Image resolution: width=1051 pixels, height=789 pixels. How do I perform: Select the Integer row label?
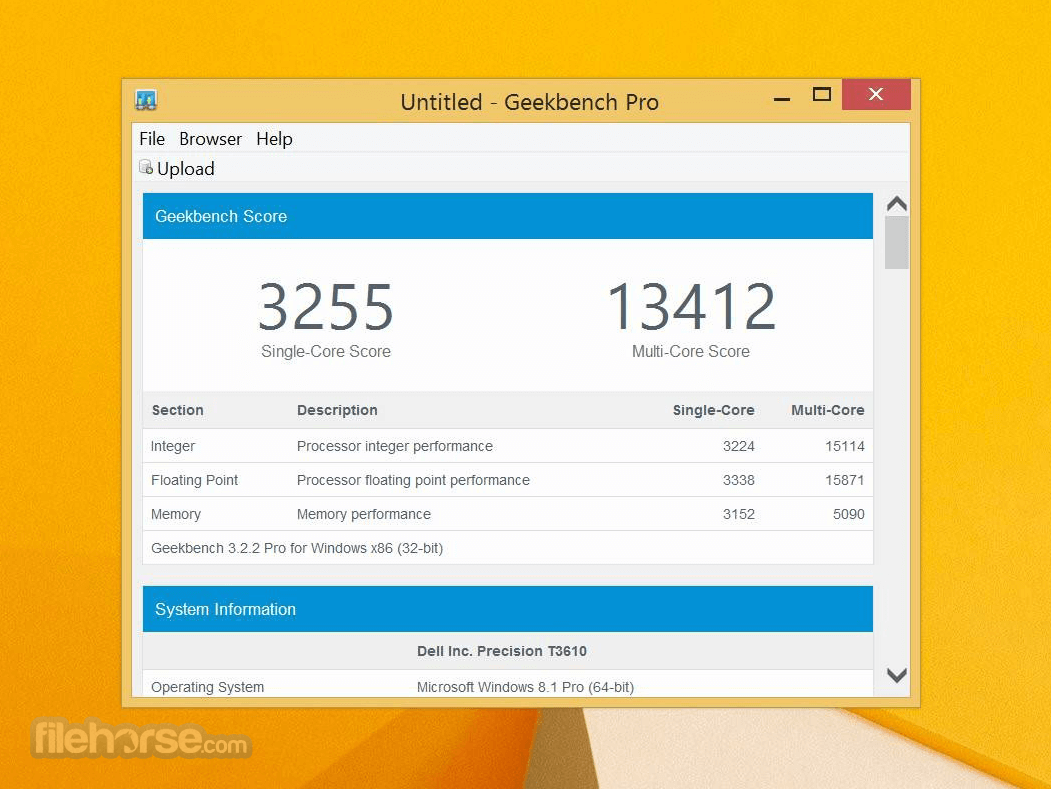pyautogui.click(x=173, y=446)
